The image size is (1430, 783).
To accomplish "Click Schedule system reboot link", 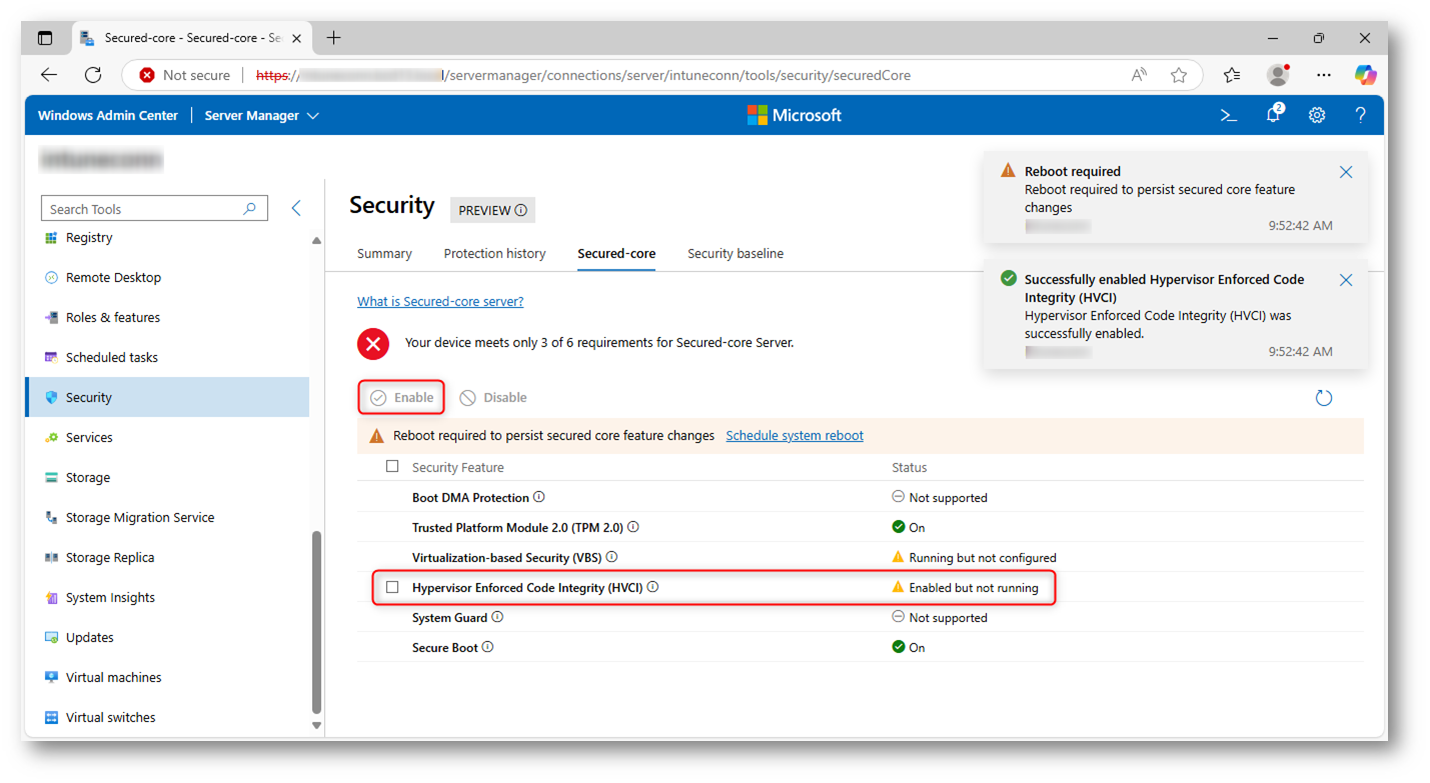I will [x=794, y=436].
